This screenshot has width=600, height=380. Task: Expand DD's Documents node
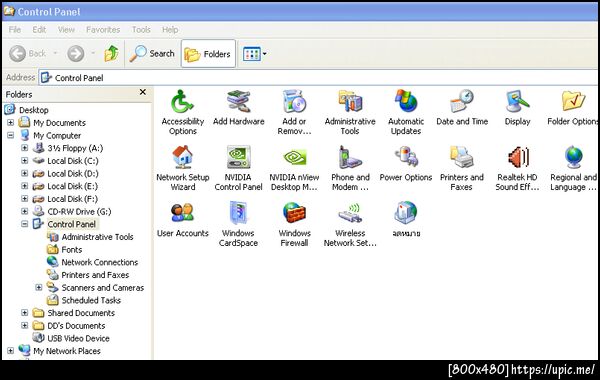(24, 325)
